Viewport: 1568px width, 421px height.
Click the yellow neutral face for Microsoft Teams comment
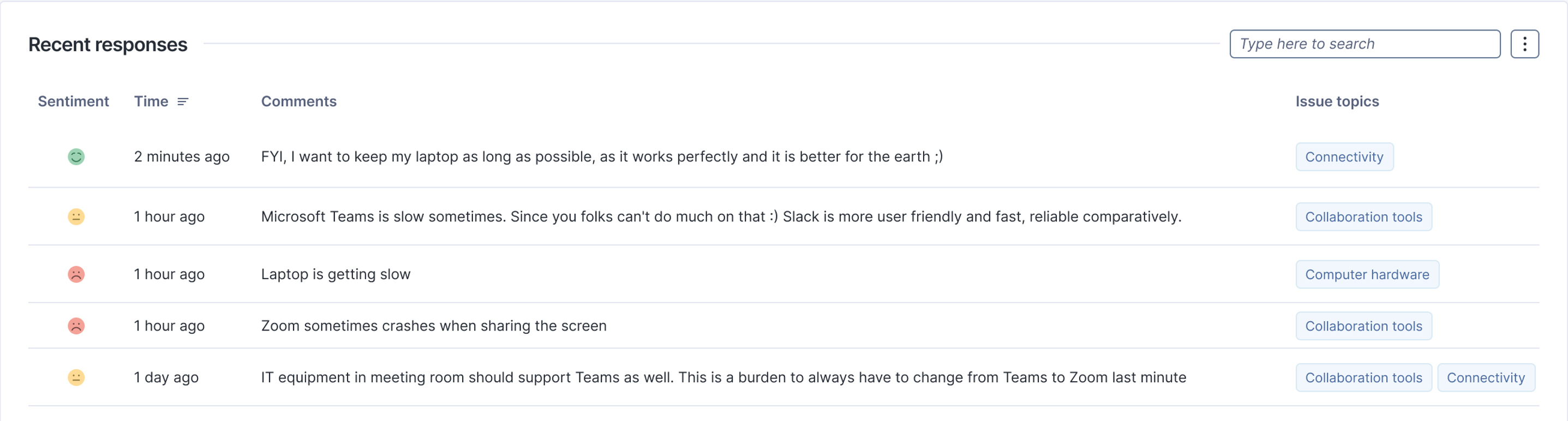76,216
